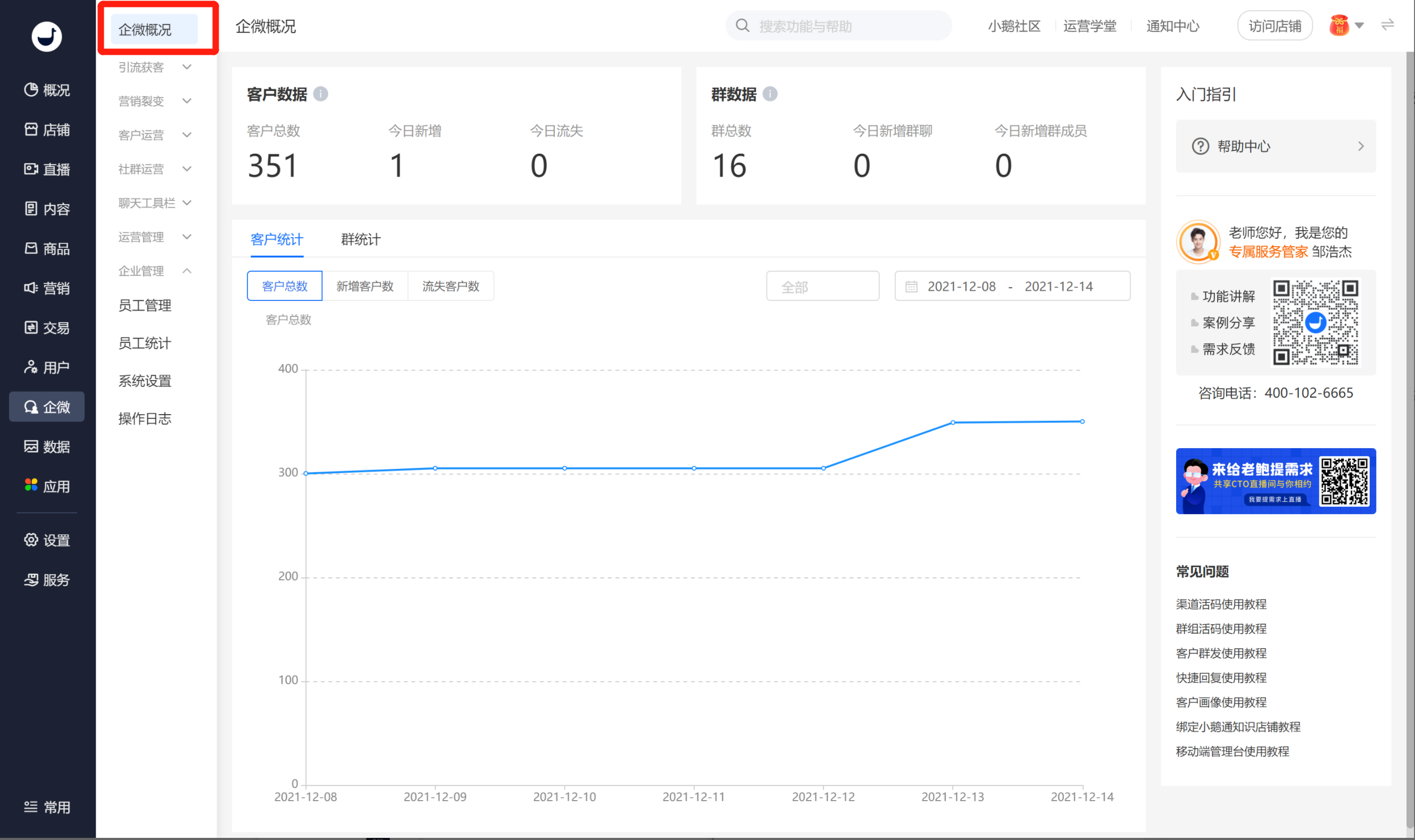Viewport: 1415px width, 840px height.
Task: Open 员工管理 in the submenu
Action: [x=144, y=305]
